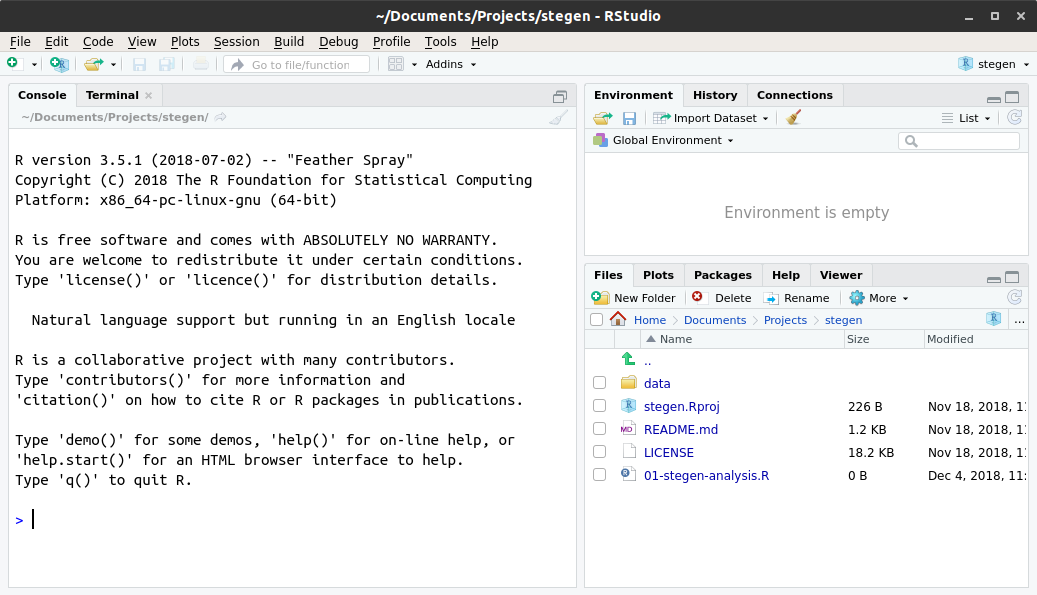Open the Global Environment dropdown
Viewport: 1037px width, 595px height.
coord(664,140)
